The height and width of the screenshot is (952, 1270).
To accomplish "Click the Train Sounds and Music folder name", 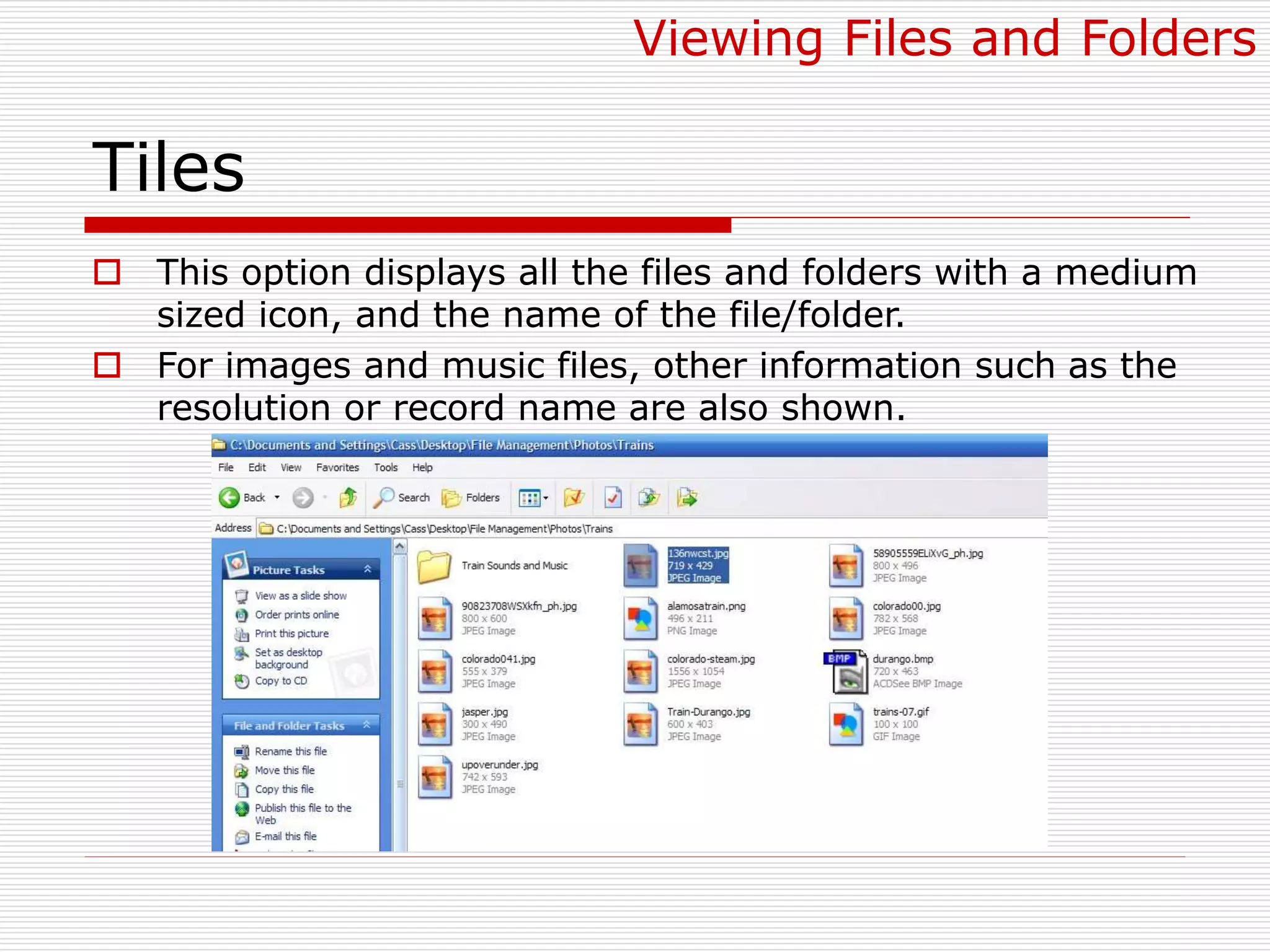I will click(514, 566).
